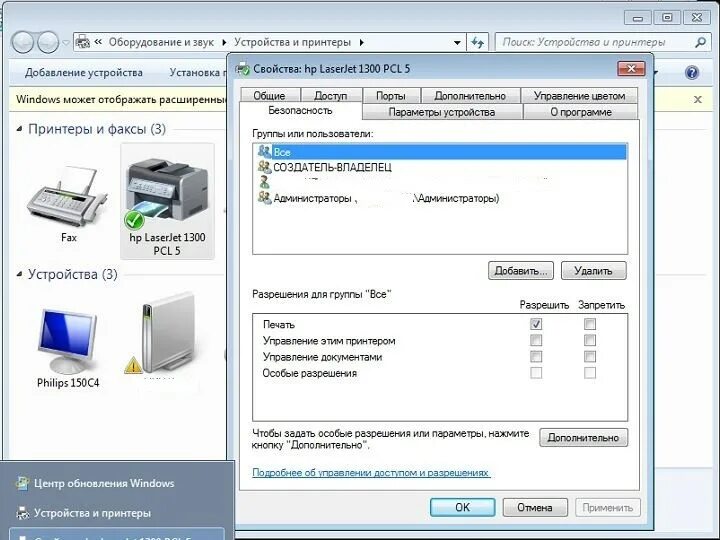Open Центр обновления Windows from the menu

[104, 483]
